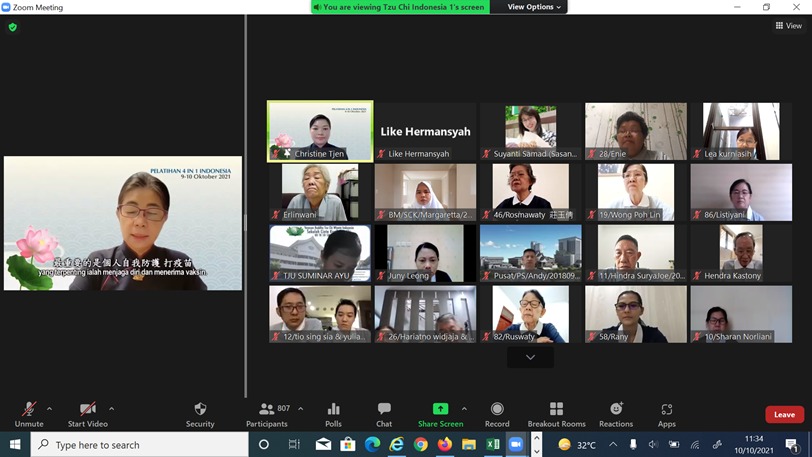Select Like Hermansyah's participant tile

click(x=425, y=131)
